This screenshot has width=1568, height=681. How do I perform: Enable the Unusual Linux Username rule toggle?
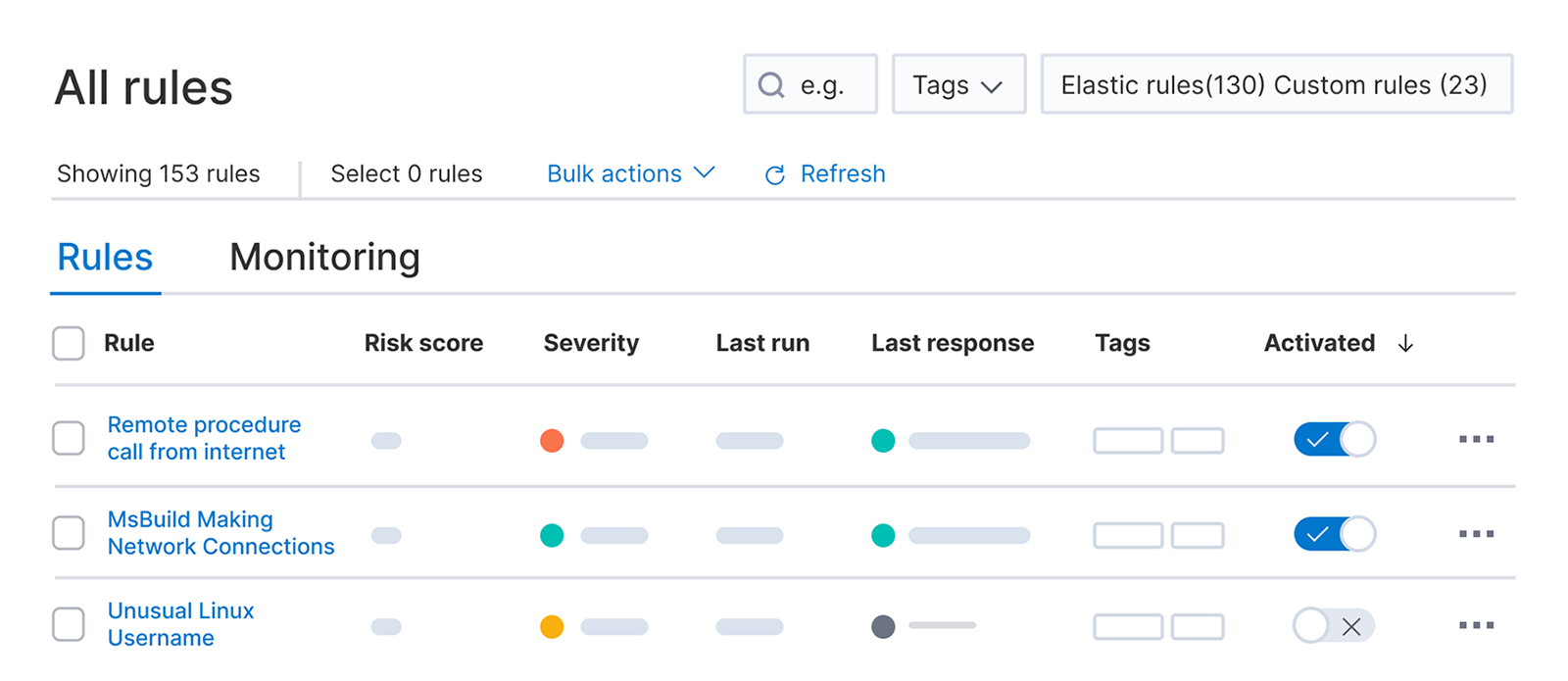pyautogui.click(x=1334, y=625)
